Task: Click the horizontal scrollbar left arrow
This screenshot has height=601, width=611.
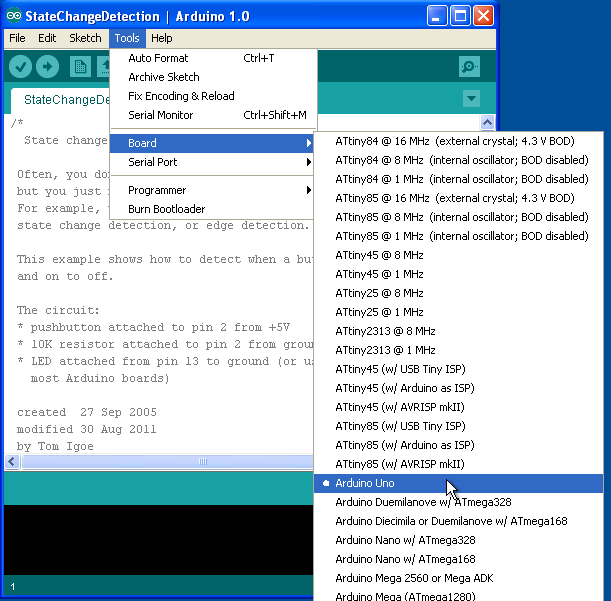Action: (x=13, y=462)
